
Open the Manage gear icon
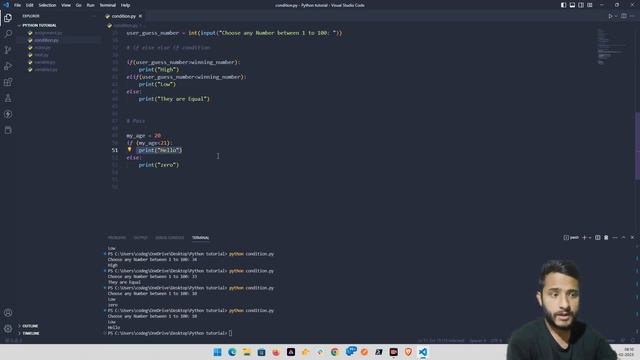8,328
